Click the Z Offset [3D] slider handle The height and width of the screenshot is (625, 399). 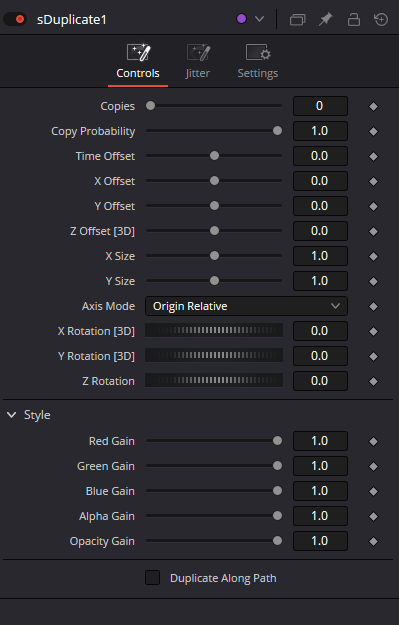click(214, 231)
